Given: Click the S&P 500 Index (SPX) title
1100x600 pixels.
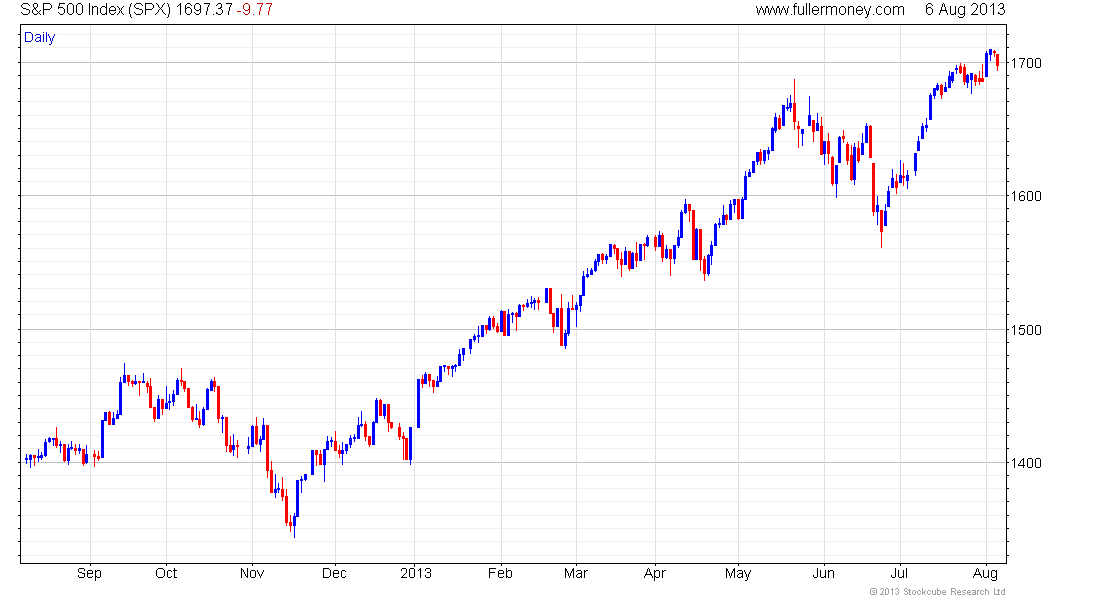Looking at the screenshot, I should point(95,9).
